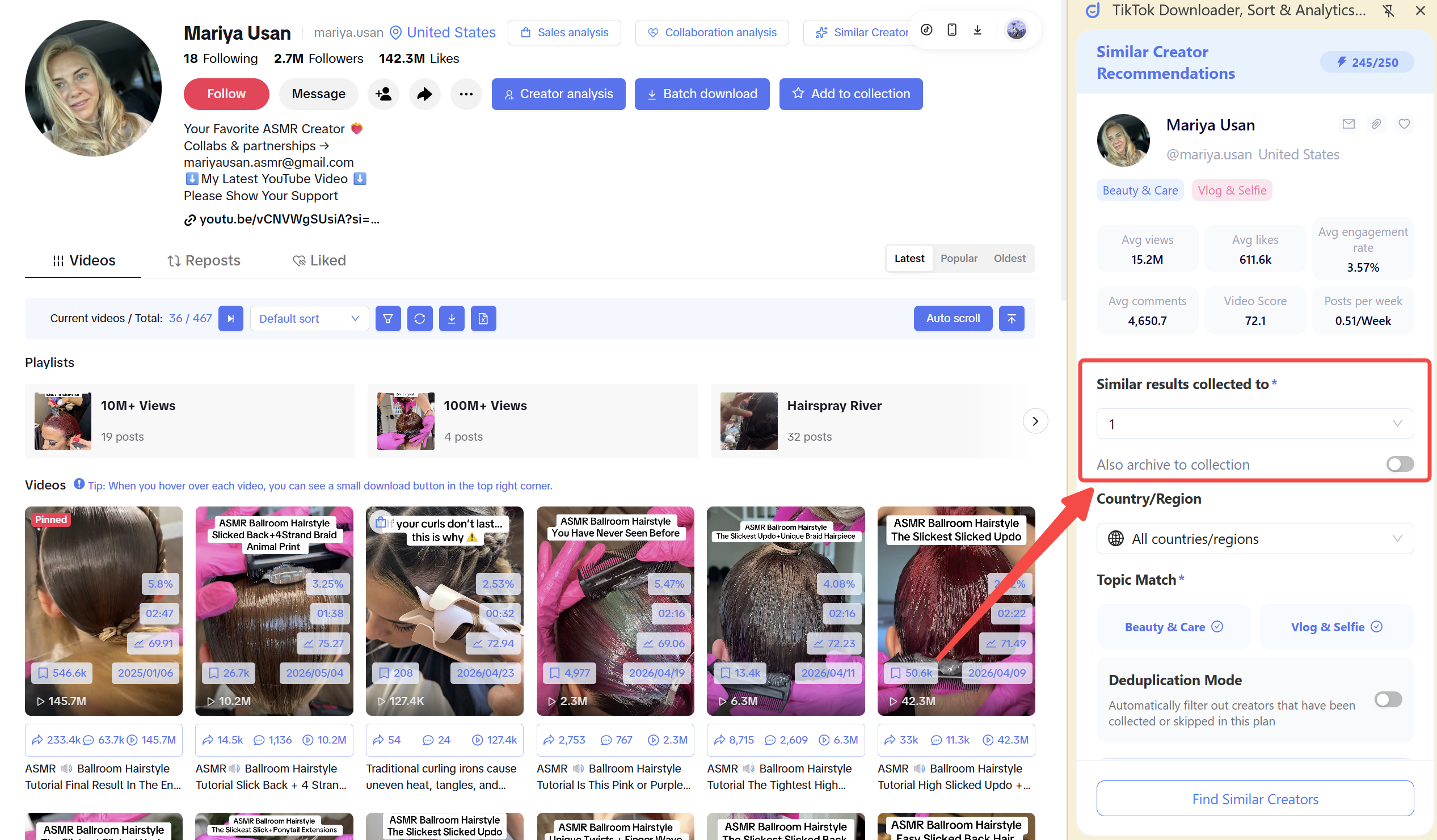The height and width of the screenshot is (840, 1437).
Task: Open the 100M+ Views playlist
Action: point(533,421)
